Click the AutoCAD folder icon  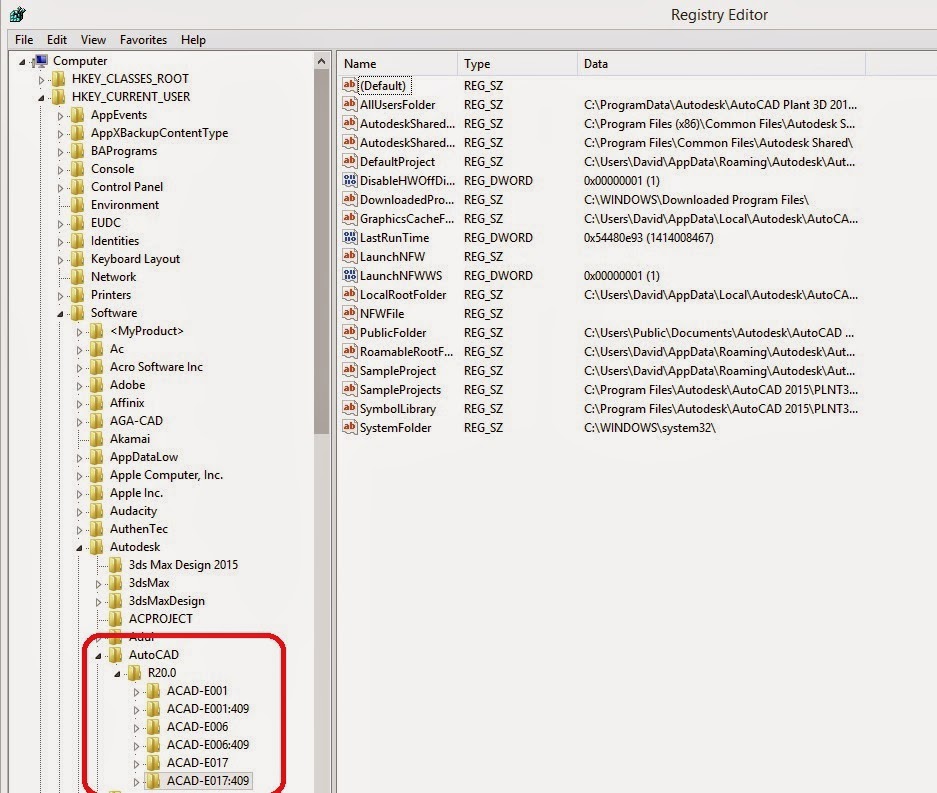[x=115, y=654]
